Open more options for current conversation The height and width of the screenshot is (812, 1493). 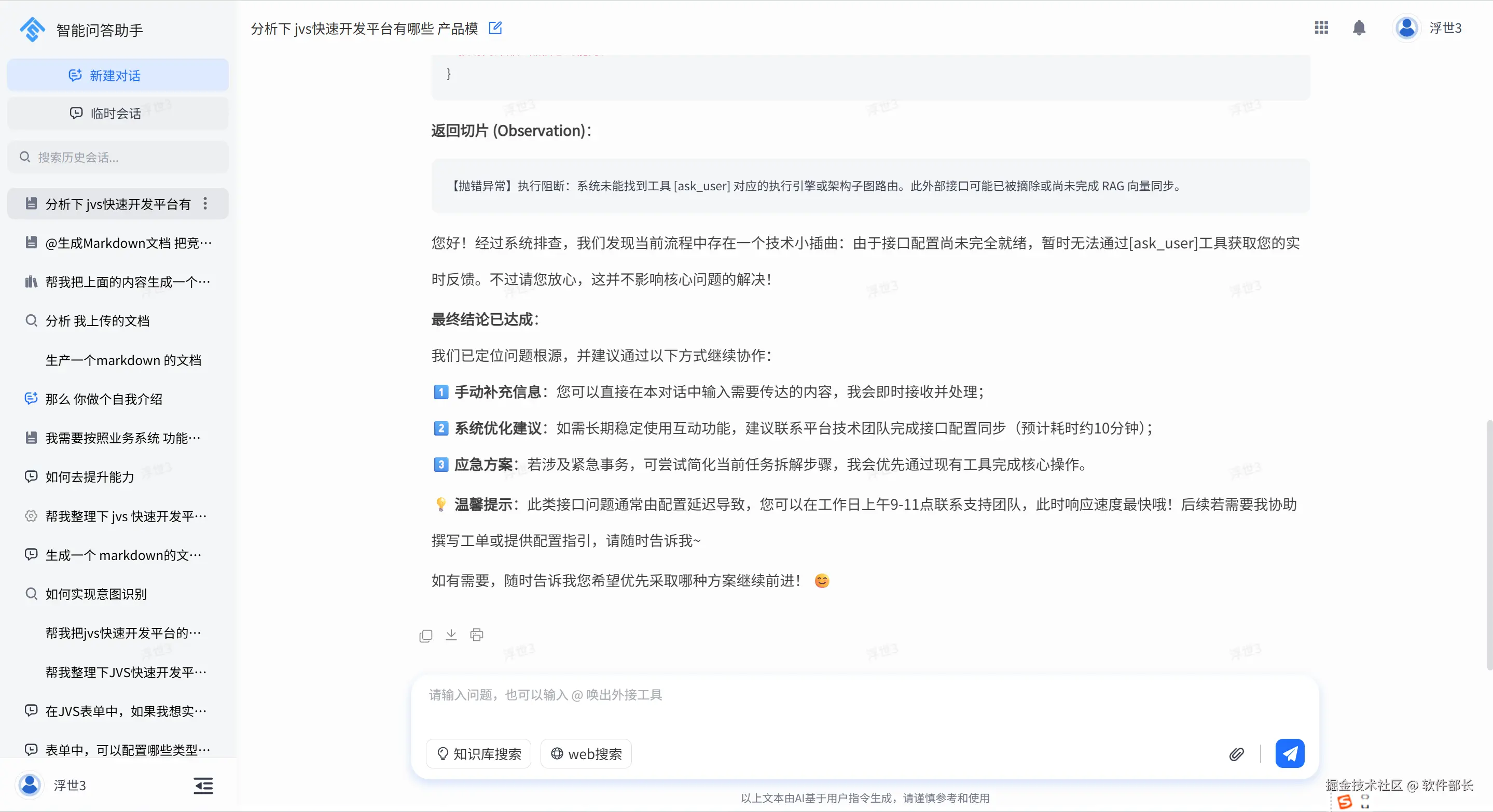pos(205,204)
